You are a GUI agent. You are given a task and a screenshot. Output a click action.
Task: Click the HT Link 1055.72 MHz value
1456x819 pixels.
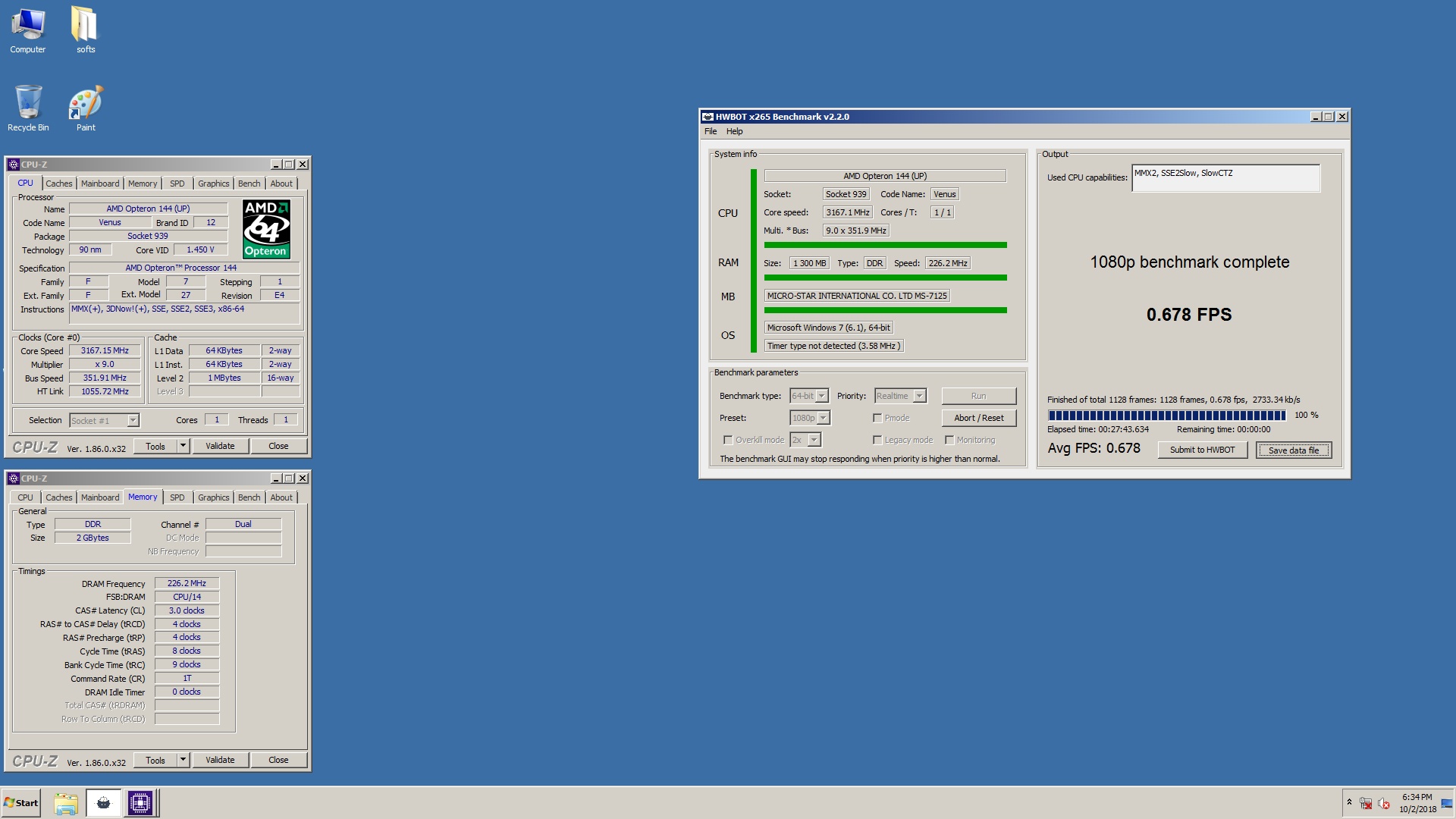coord(105,391)
